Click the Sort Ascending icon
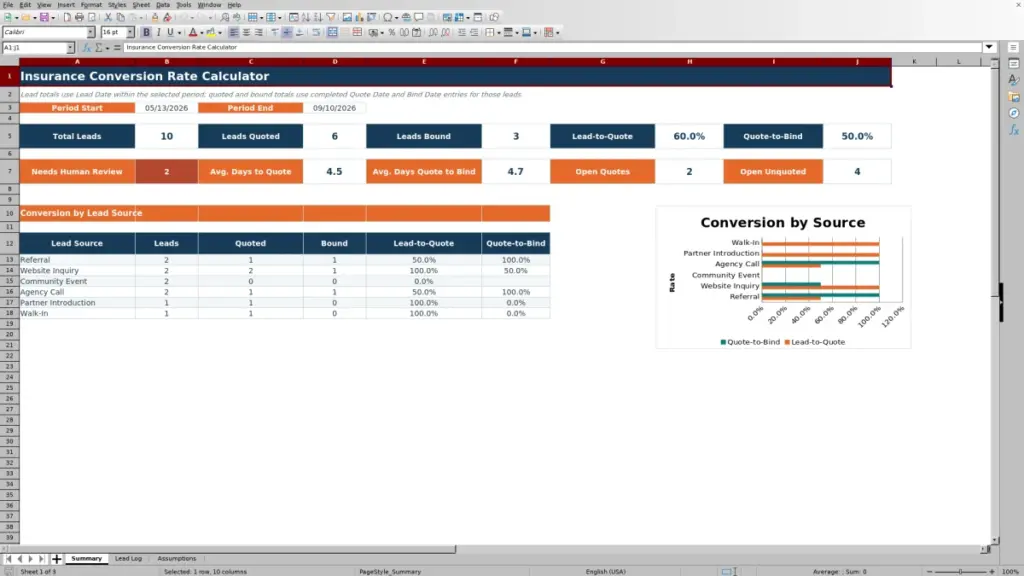This screenshot has height=576, width=1024. click(x=306, y=17)
